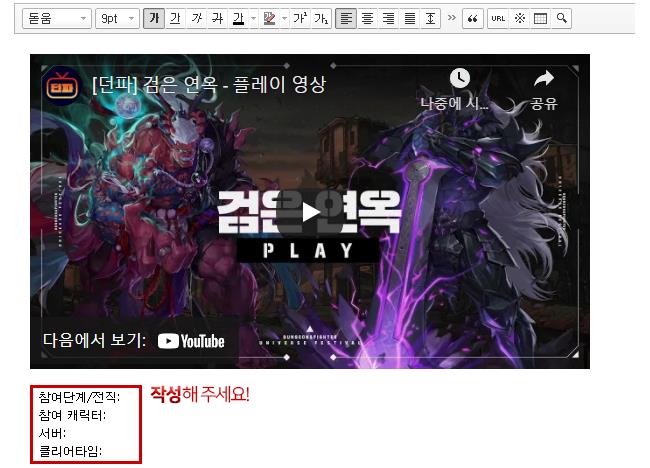
Task: Expand the font color picker arrow
Action: 254,19
